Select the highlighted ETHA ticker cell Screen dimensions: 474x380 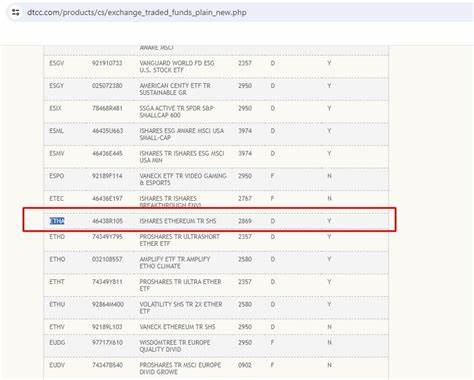click(57, 221)
